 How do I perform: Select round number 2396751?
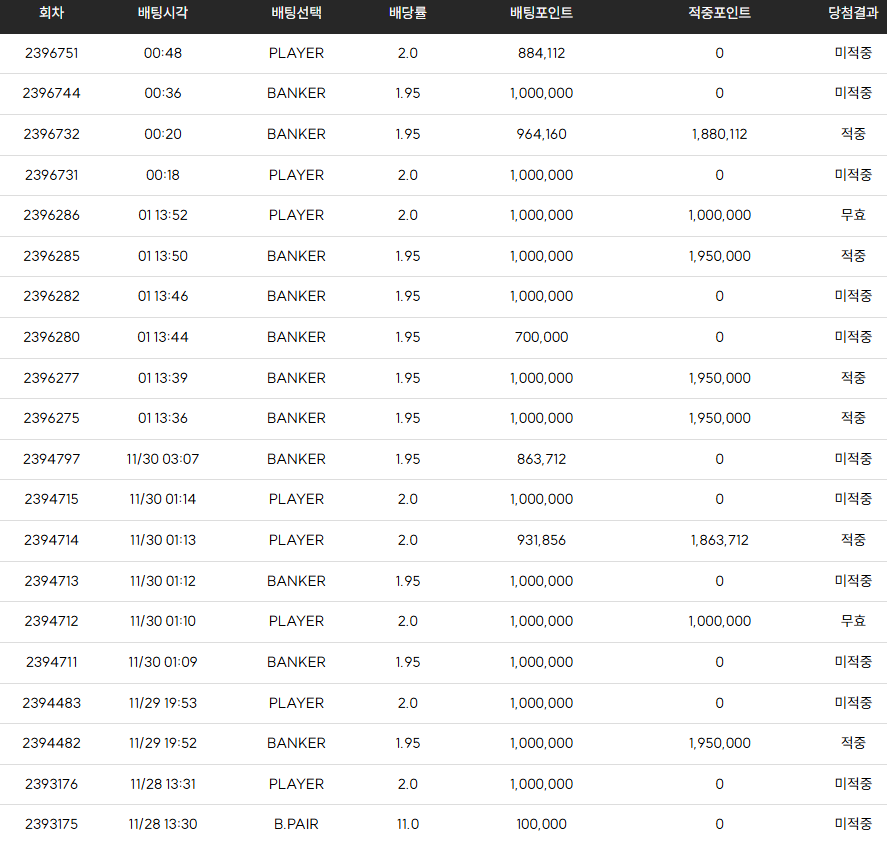coord(51,53)
